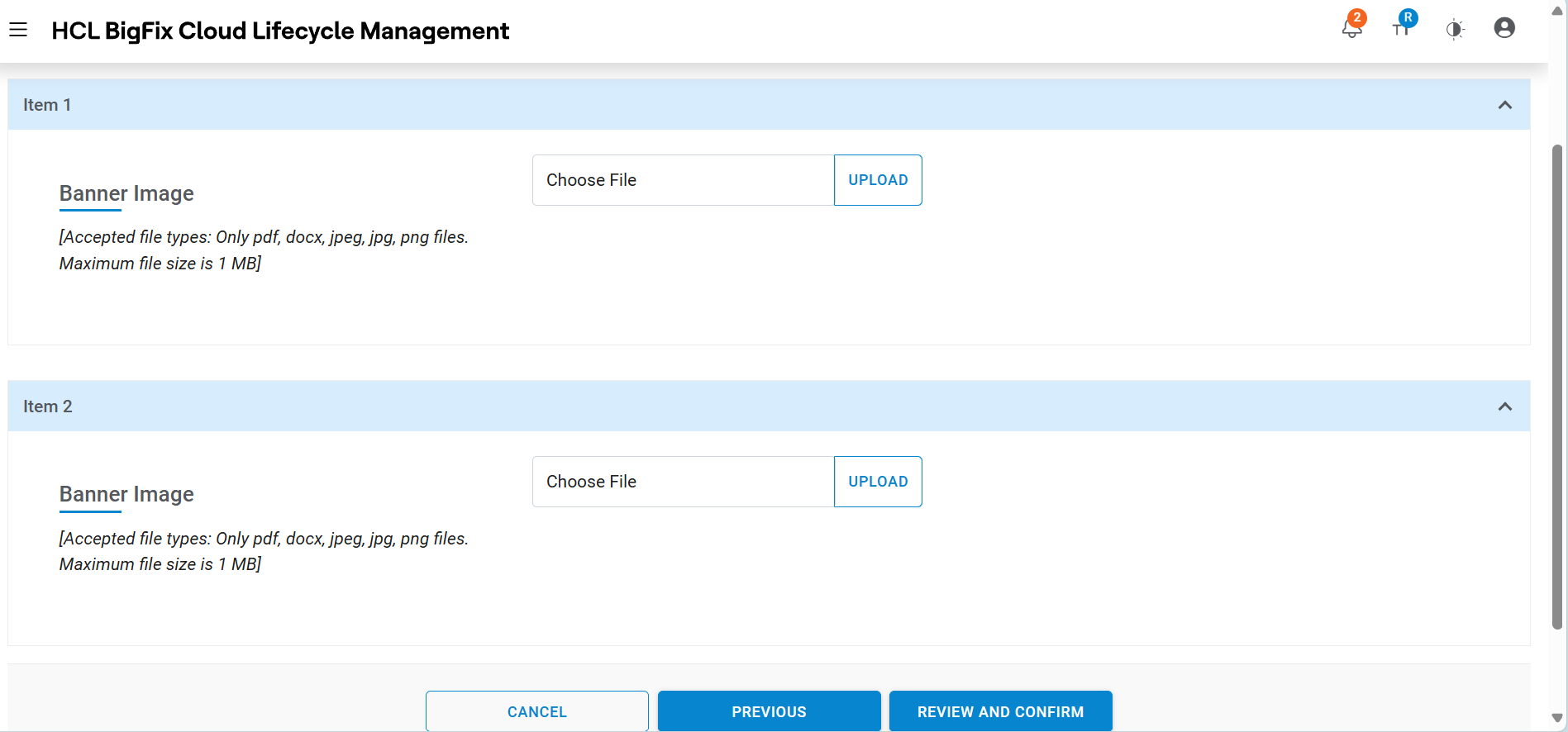This screenshot has height=732, width=1568.
Task: Open the user account profile icon
Action: (1504, 28)
